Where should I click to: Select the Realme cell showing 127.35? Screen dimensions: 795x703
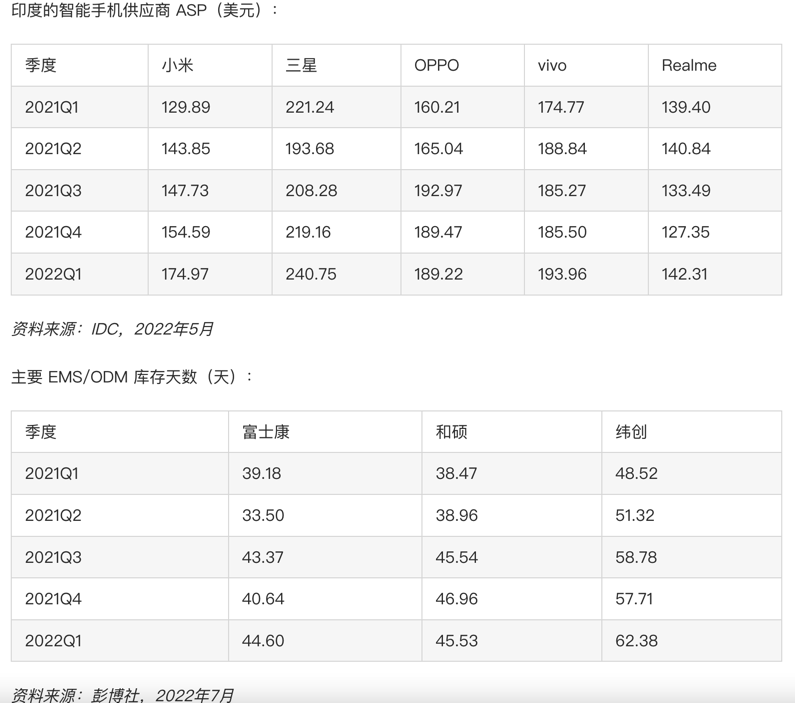click(x=685, y=232)
